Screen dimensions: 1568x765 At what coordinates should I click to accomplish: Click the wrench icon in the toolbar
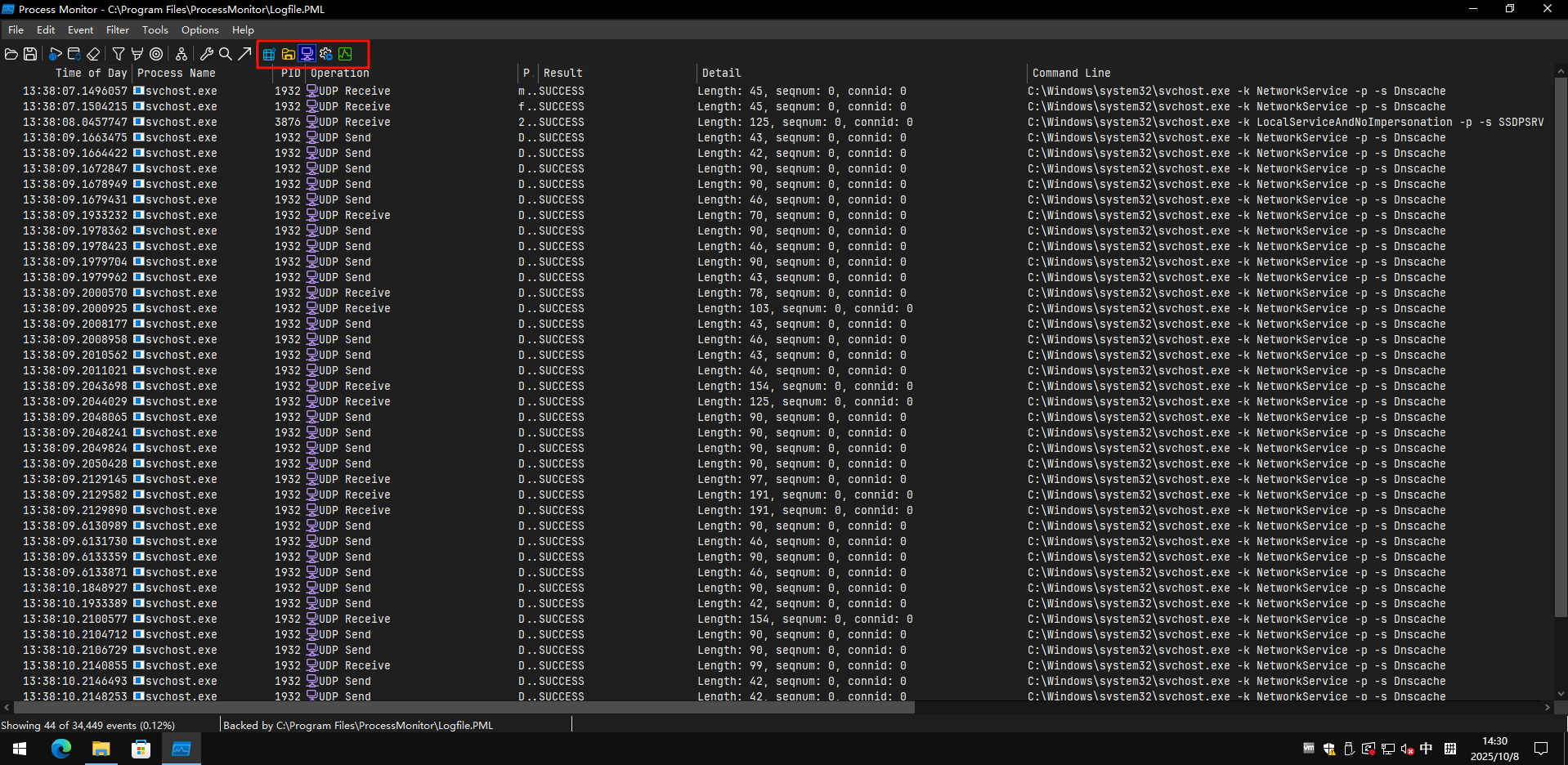(x=207, y=54)
